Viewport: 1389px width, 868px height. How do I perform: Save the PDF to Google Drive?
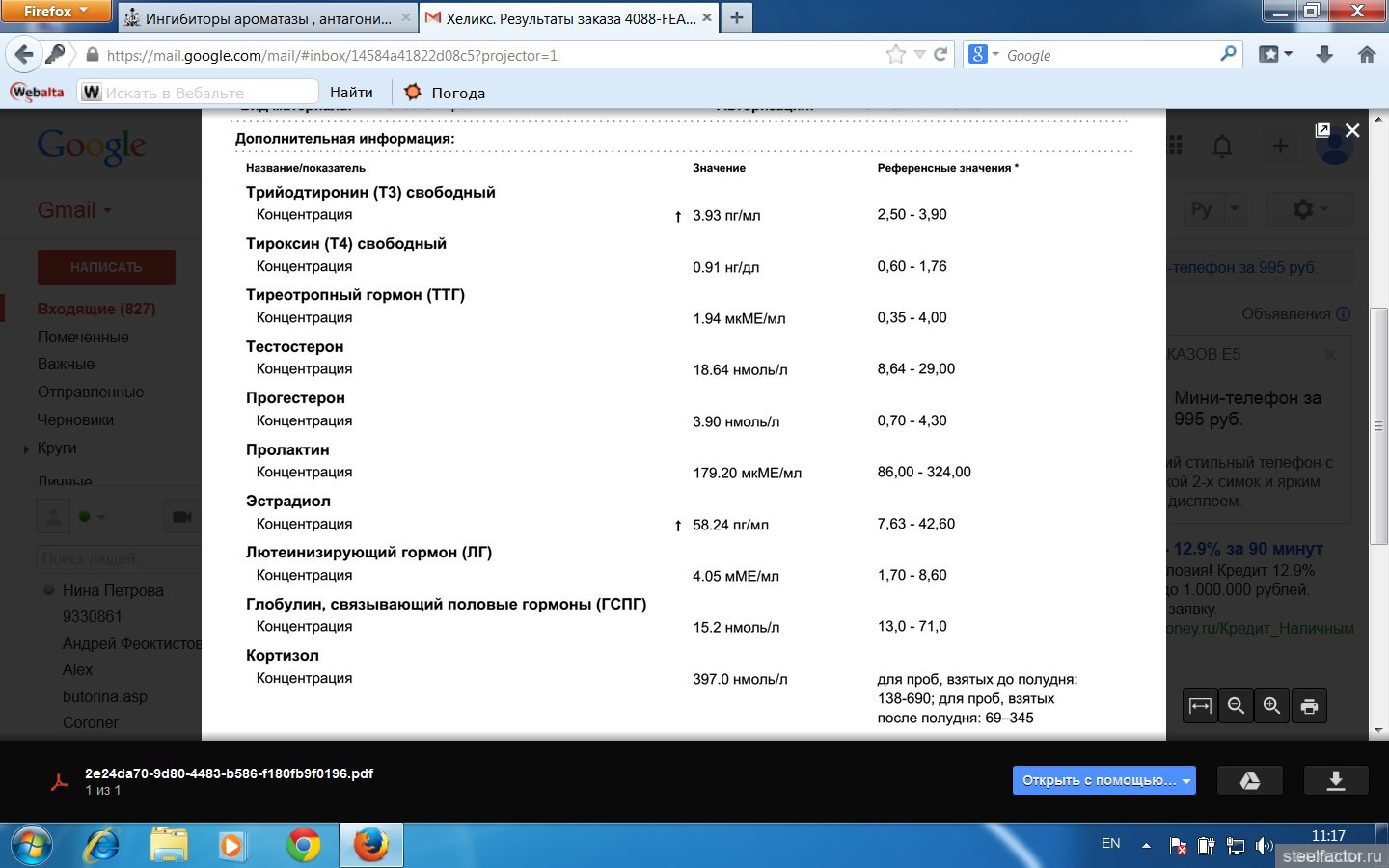[1249, 780]
